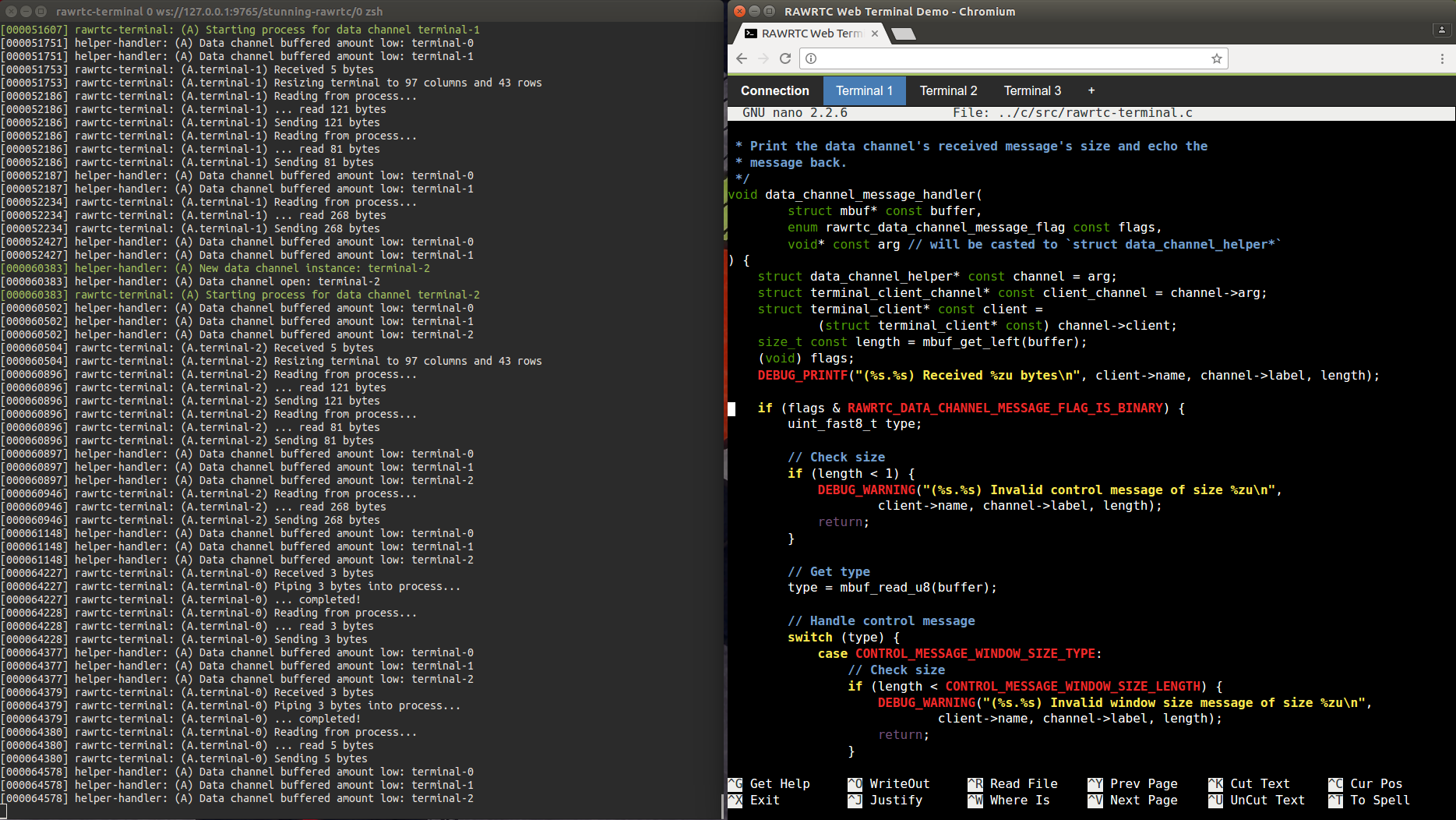Select the Terminal 3 tab

point(1032,90)
